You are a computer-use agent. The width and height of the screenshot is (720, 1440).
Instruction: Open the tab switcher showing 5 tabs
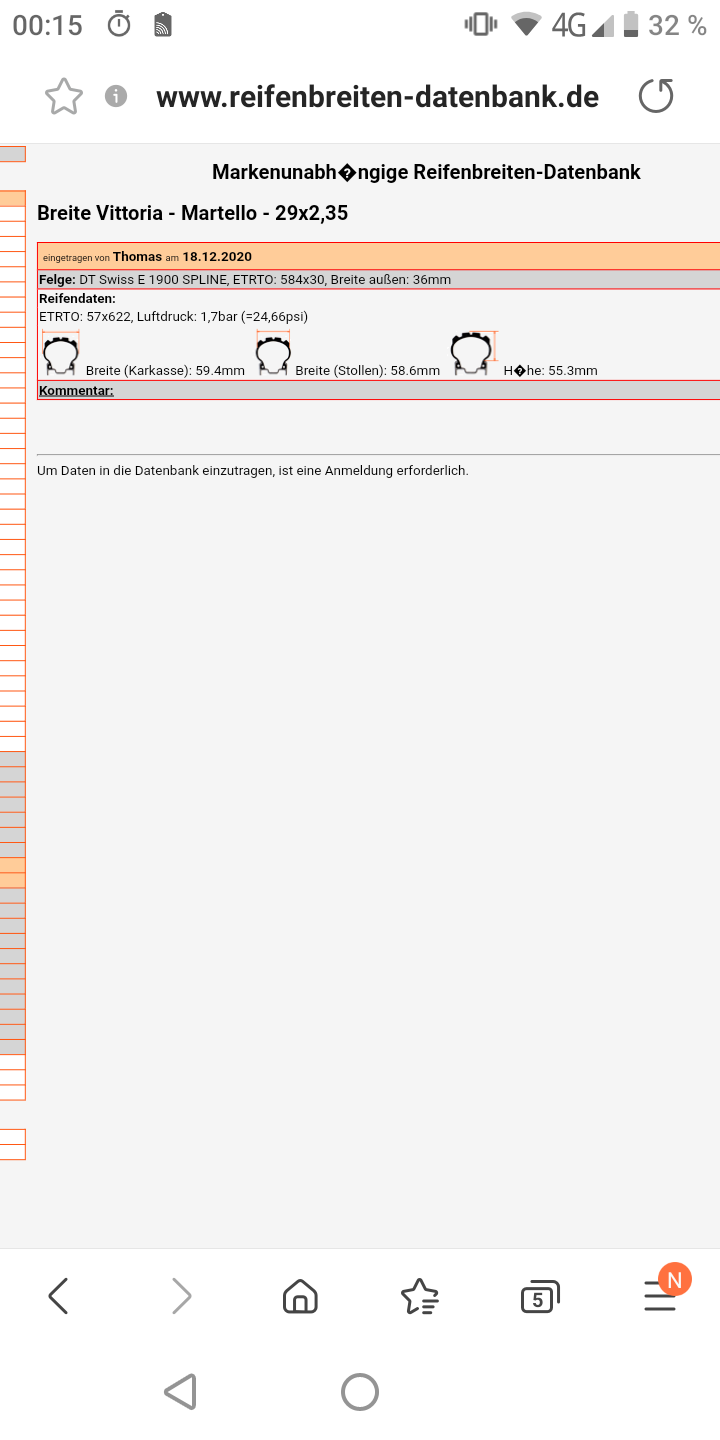coord(539,1297)
